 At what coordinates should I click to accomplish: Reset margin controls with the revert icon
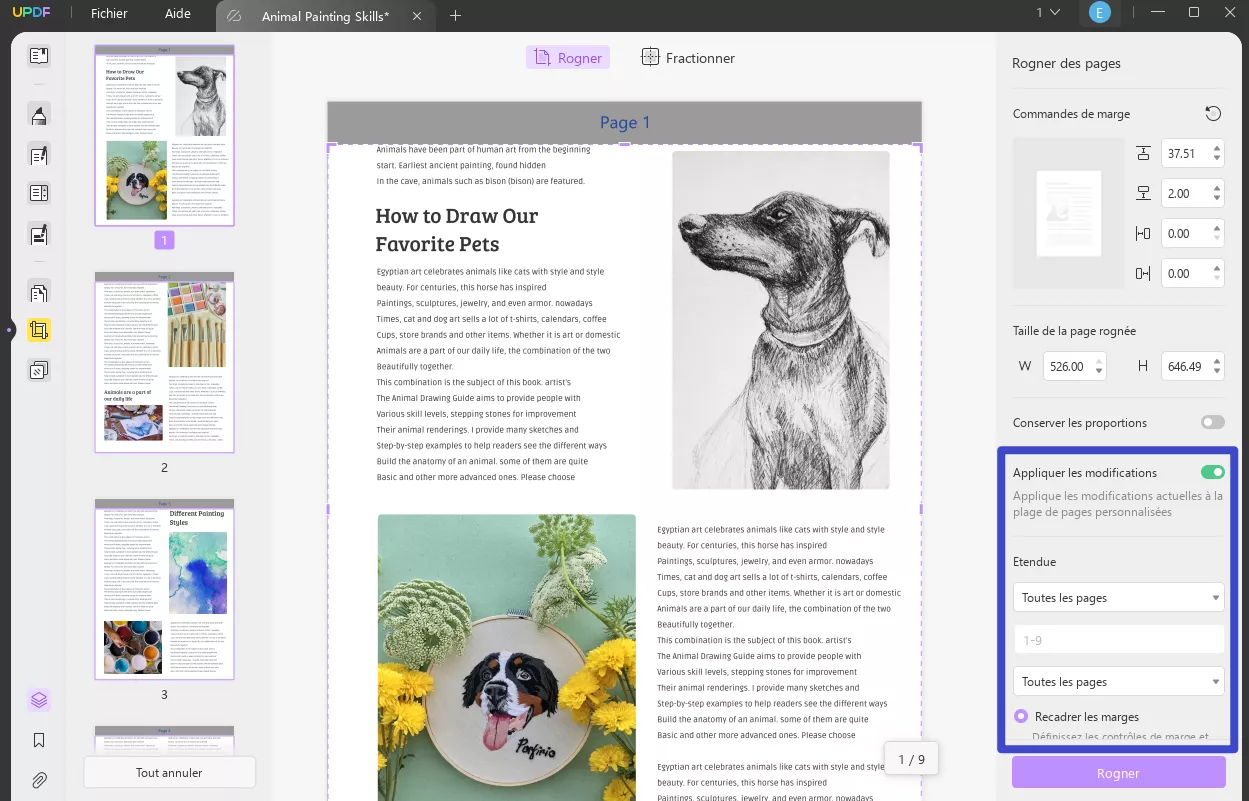1213,114
